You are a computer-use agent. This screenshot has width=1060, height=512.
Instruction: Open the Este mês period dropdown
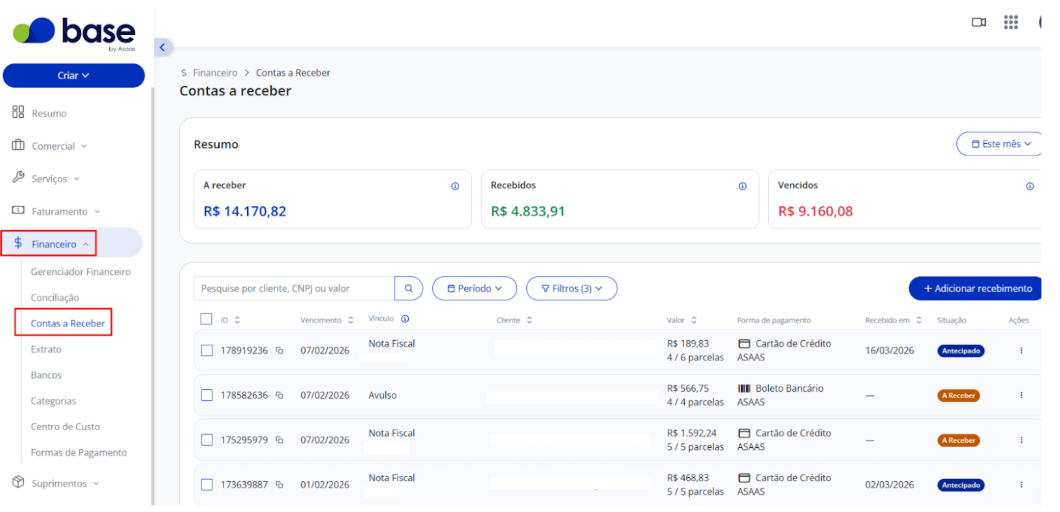tap(1000, 144)
